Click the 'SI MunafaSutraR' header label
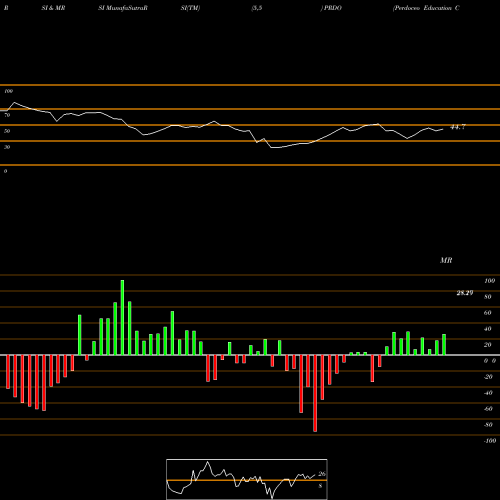 click(x=123, y=8)
